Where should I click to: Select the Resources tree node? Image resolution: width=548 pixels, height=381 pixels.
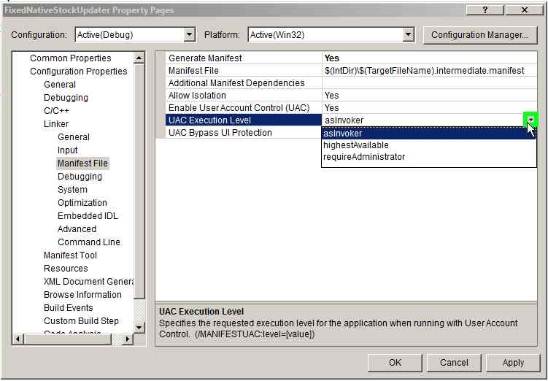point(66,268)
